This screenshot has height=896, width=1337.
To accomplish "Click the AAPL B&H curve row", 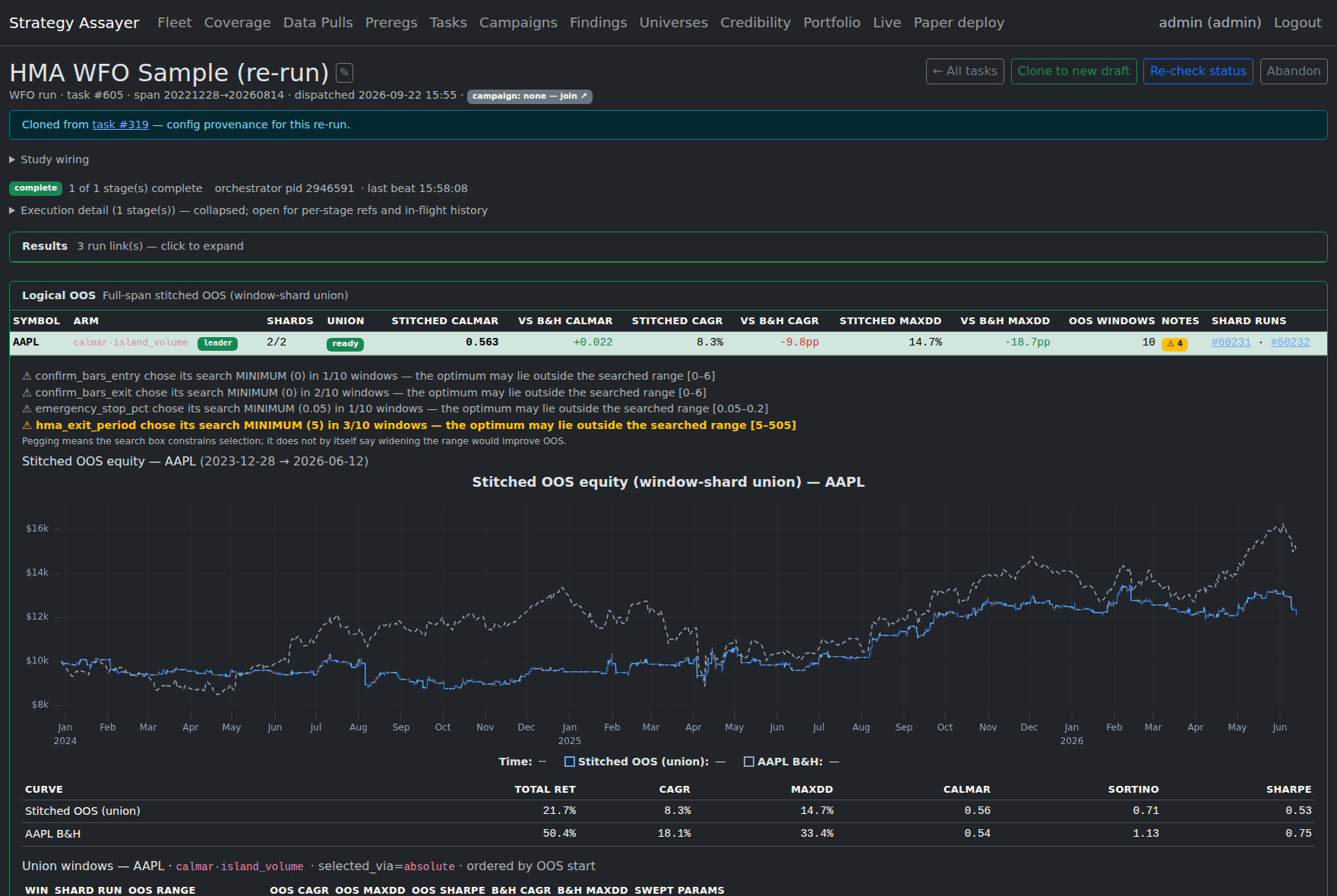I will point(668,834).
